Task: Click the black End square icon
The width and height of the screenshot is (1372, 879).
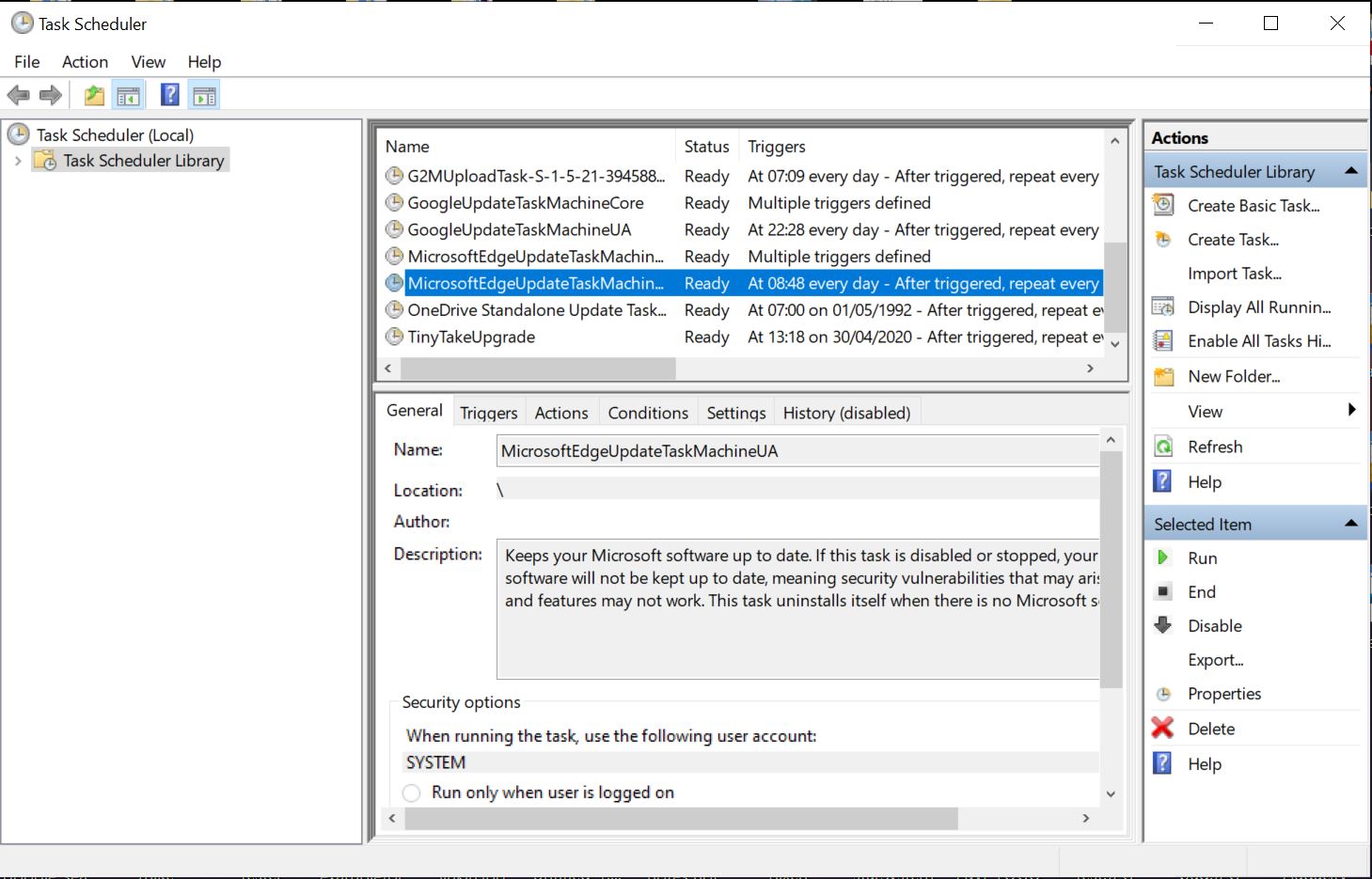Action: pos(1163,591)
